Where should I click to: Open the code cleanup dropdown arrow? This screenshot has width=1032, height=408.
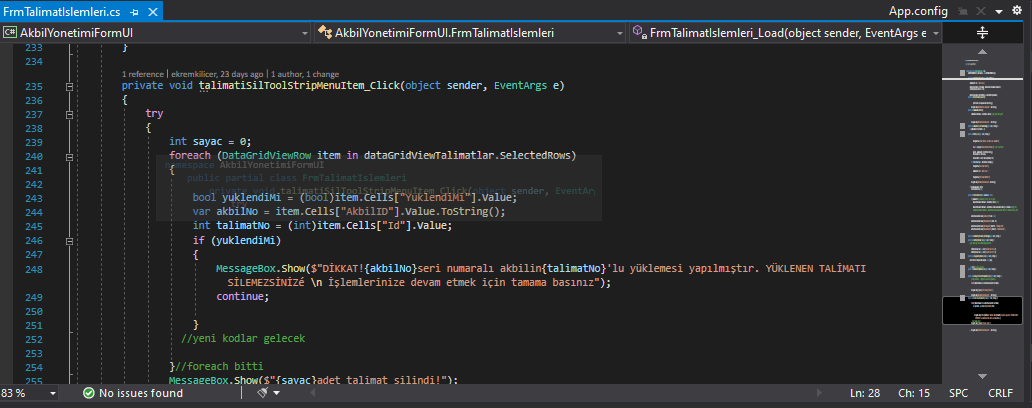[x=276, y=393]
